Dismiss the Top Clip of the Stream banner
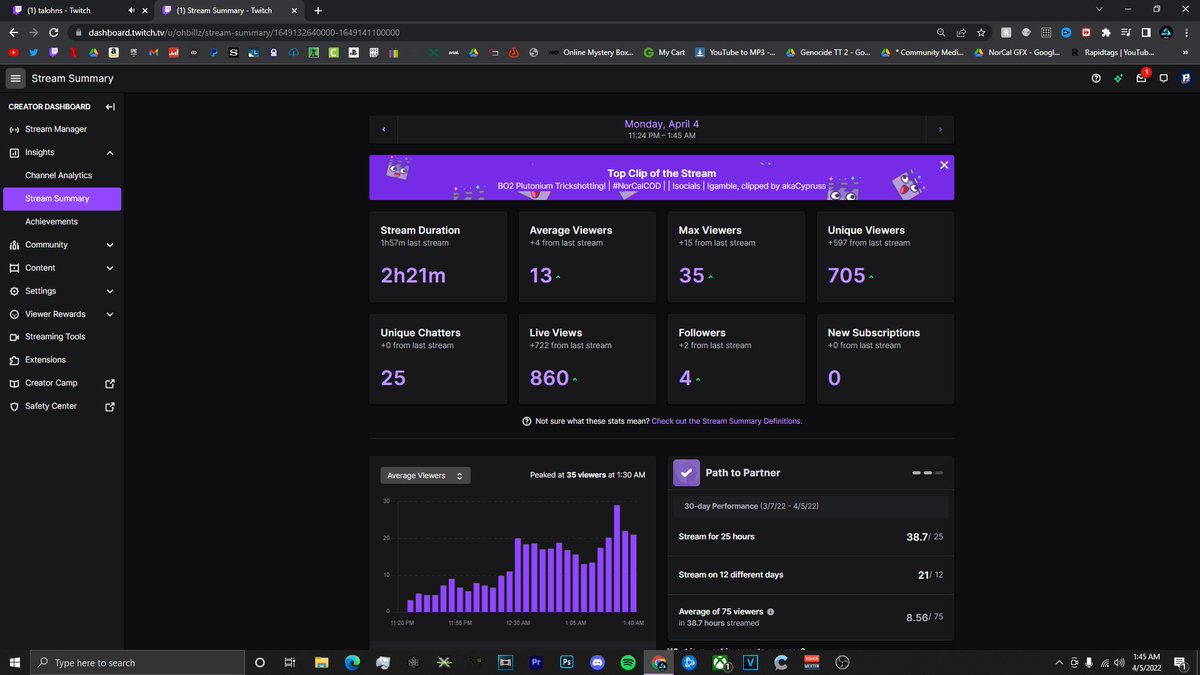 (944, 165)
